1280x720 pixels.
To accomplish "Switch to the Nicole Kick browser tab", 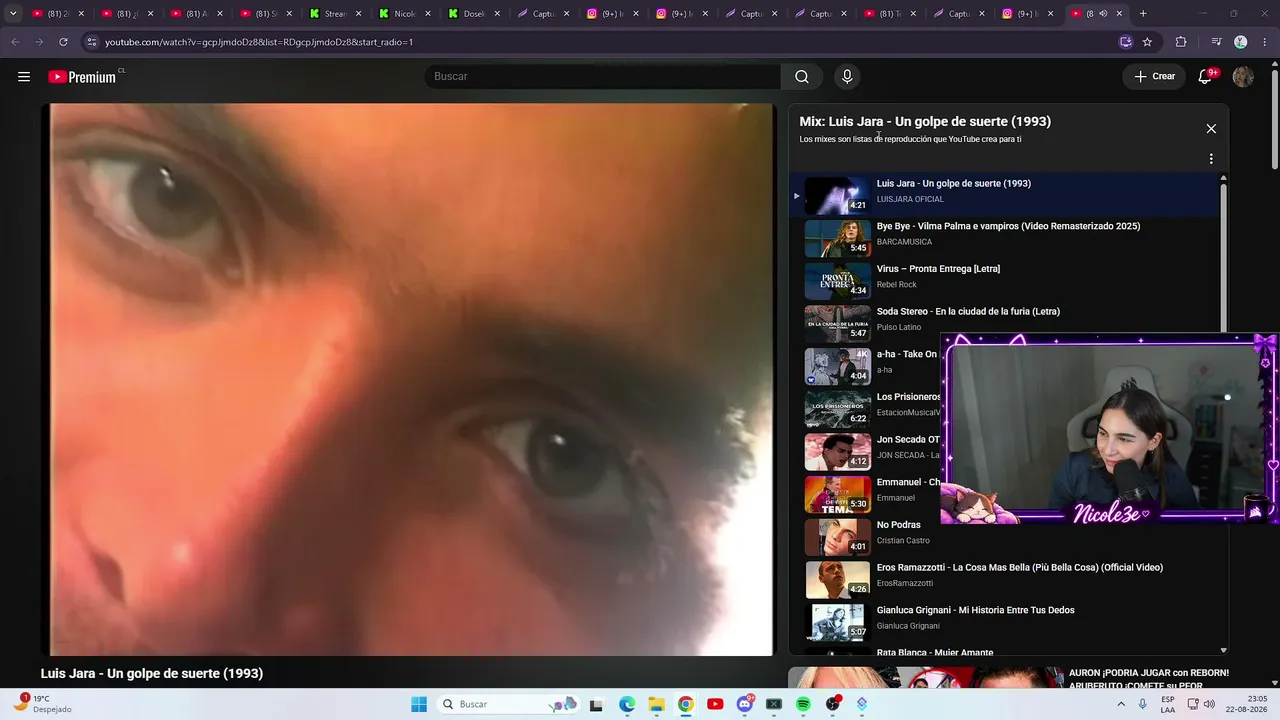I will coord(404,14).
